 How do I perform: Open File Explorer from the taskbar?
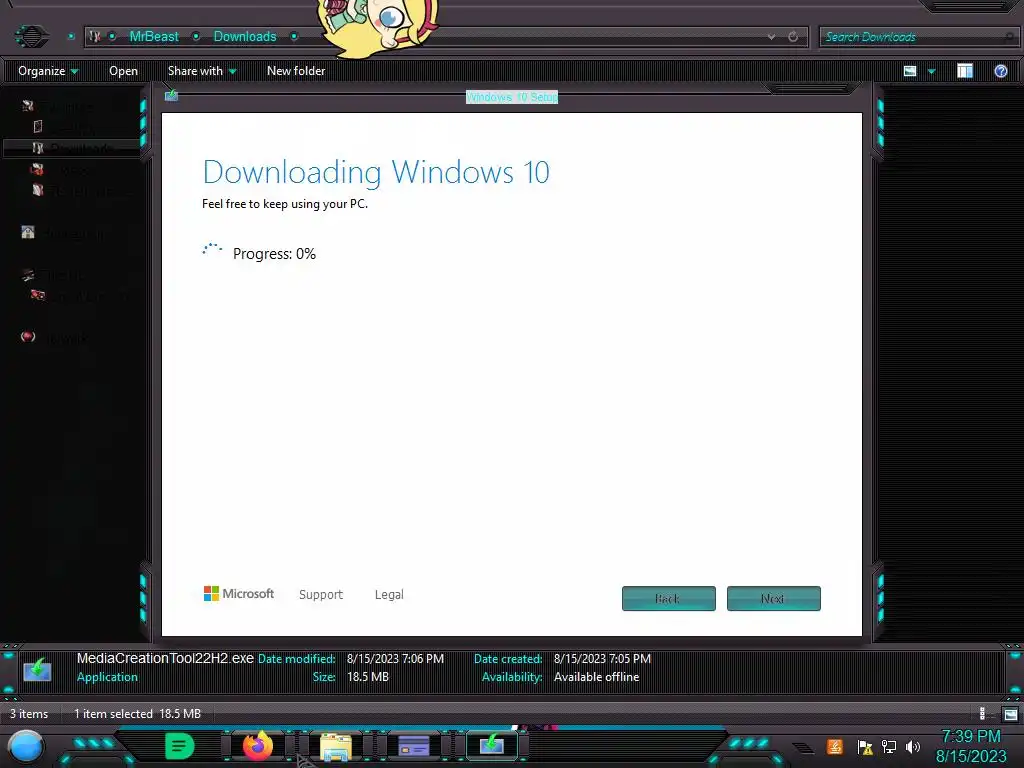point(336,747)
